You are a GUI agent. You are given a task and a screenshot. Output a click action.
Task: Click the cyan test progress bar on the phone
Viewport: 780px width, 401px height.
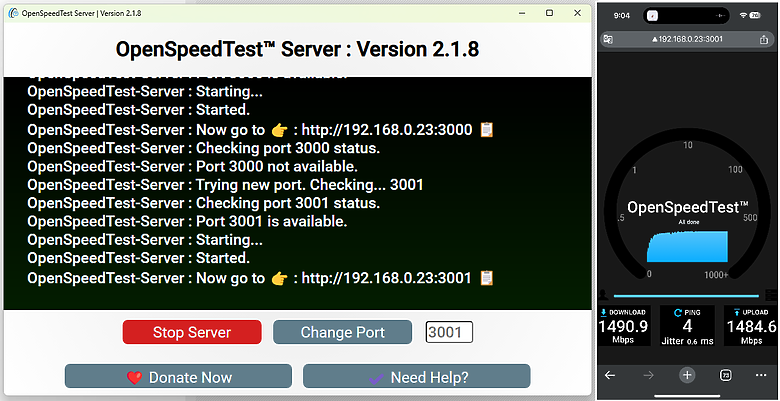(686, 296)
